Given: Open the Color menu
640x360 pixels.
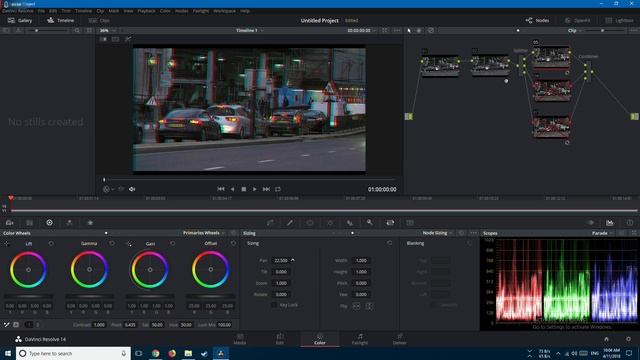Looking at the screenshot, I should pos(165,11).
